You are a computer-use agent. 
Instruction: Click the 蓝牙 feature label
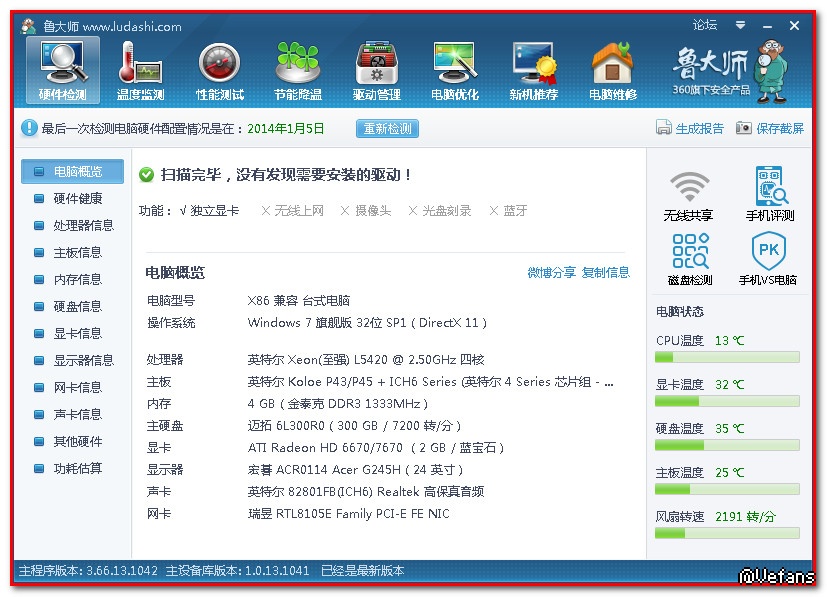515,211
